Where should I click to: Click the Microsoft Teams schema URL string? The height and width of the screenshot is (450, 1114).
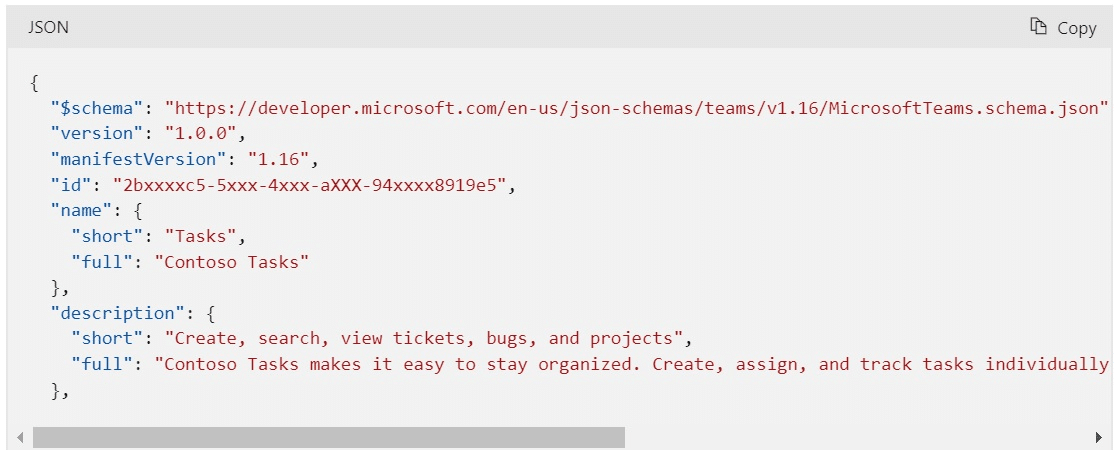click(637, 107)
